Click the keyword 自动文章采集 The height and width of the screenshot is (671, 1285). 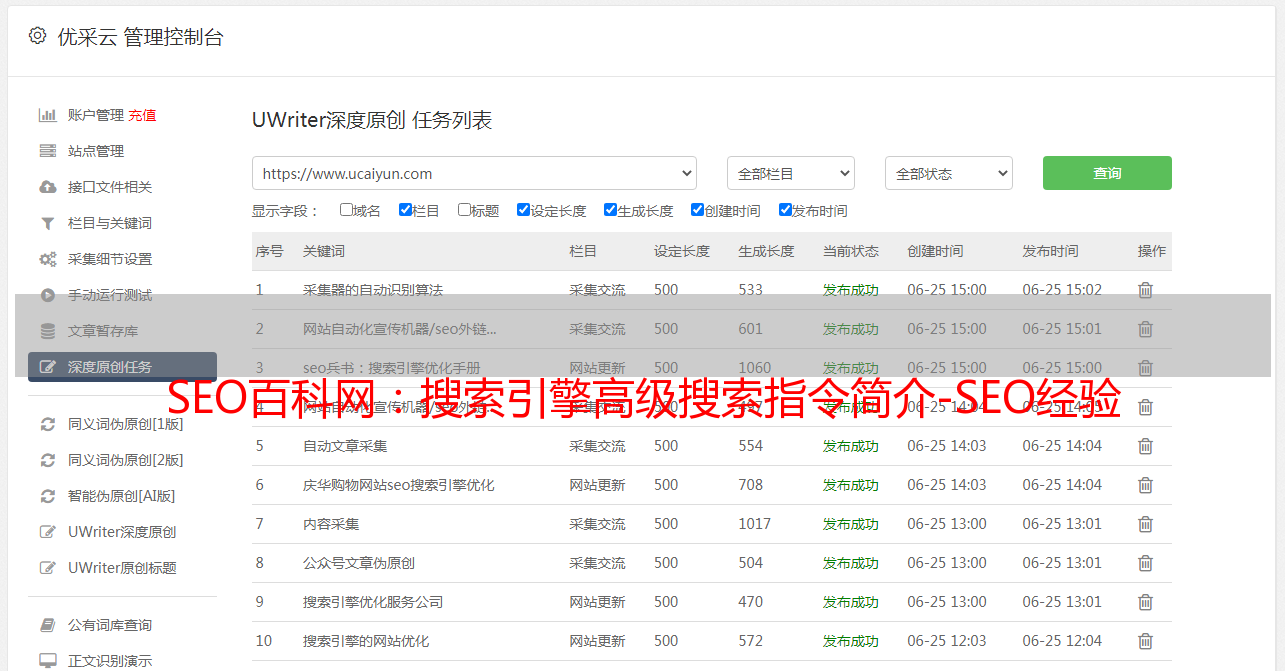(345, 446)
